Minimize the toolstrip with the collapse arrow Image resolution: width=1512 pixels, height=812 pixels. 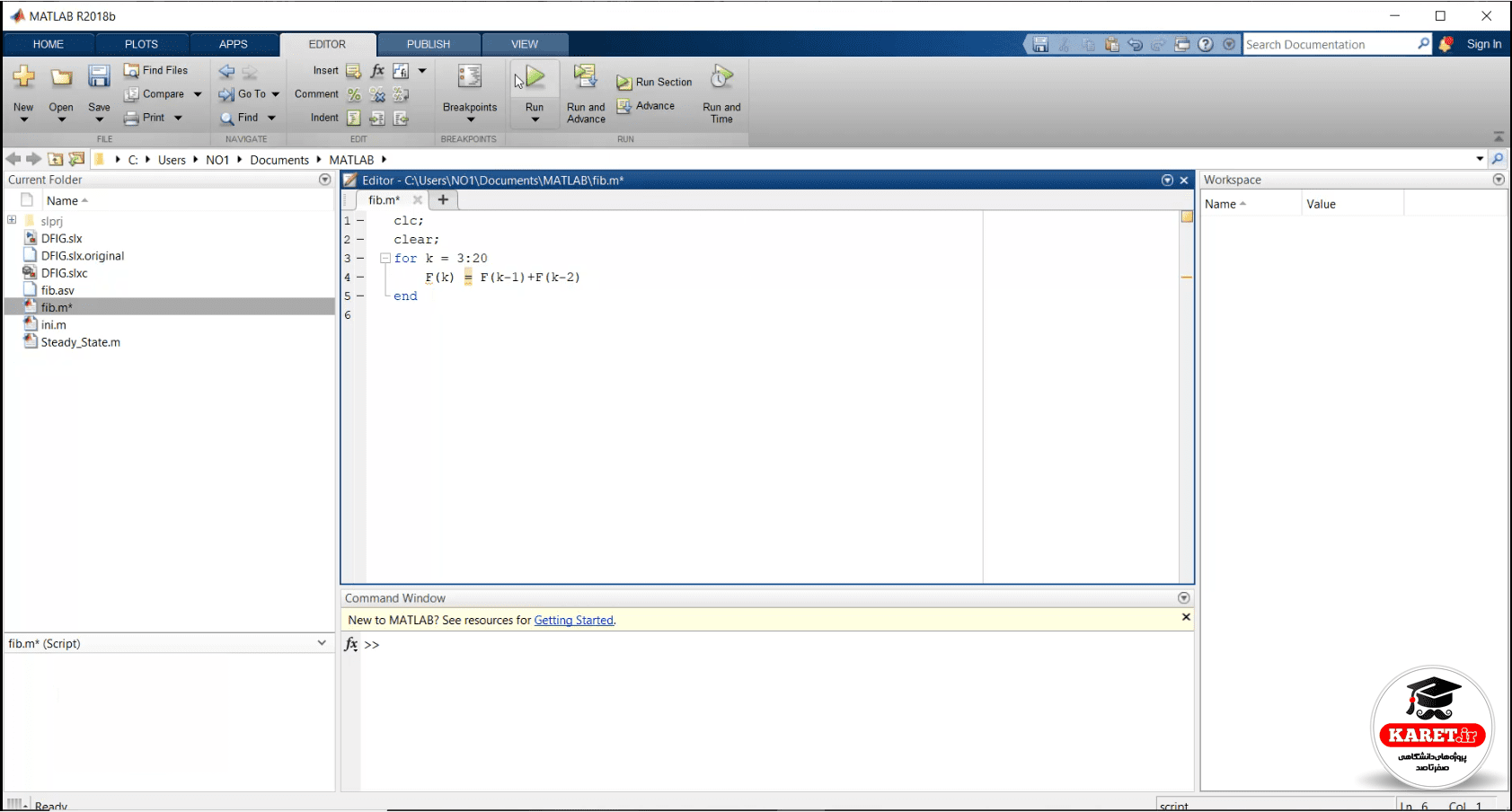pos(1499,137)
